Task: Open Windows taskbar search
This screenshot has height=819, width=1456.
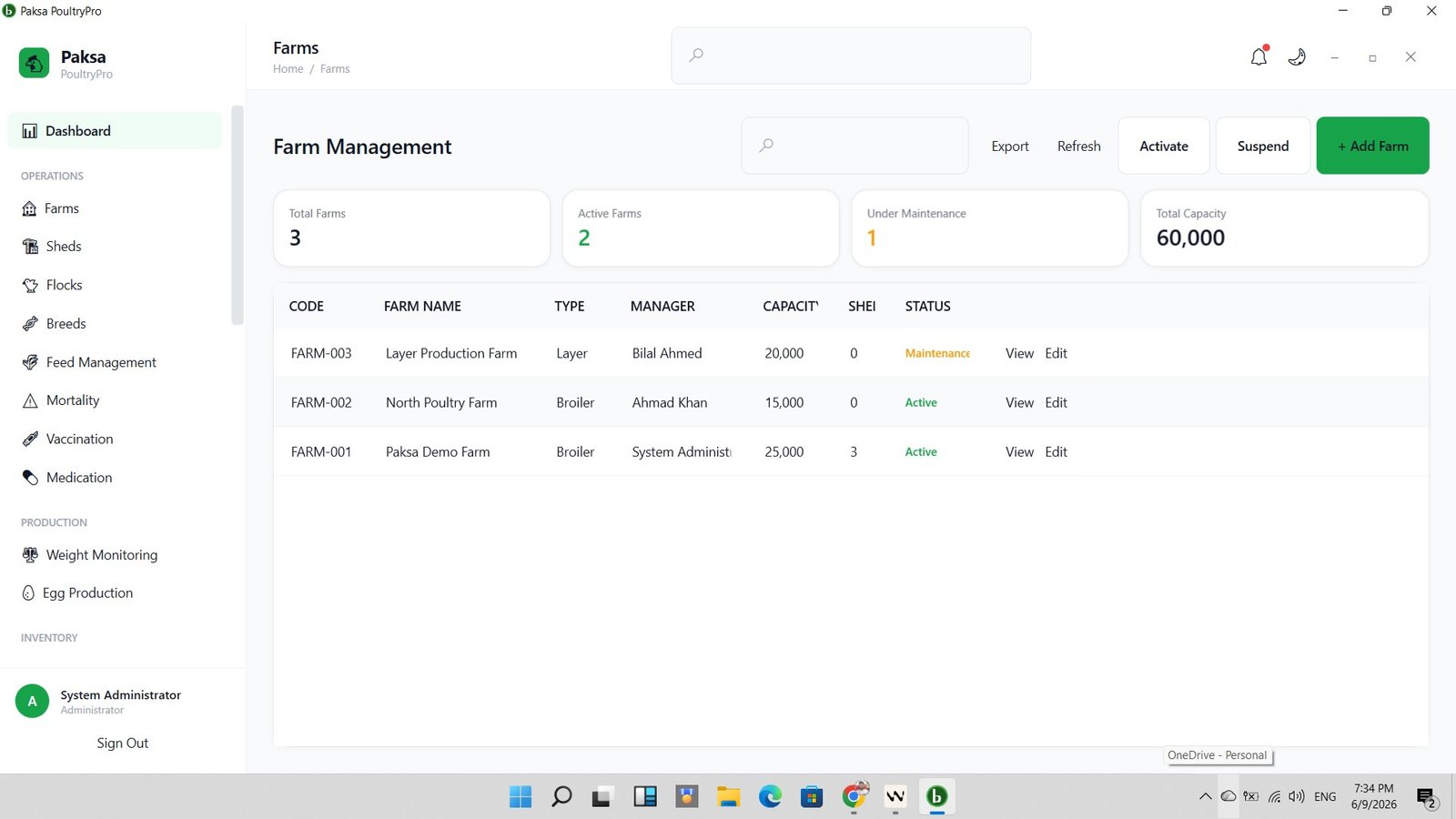Action: pos(562,797)
